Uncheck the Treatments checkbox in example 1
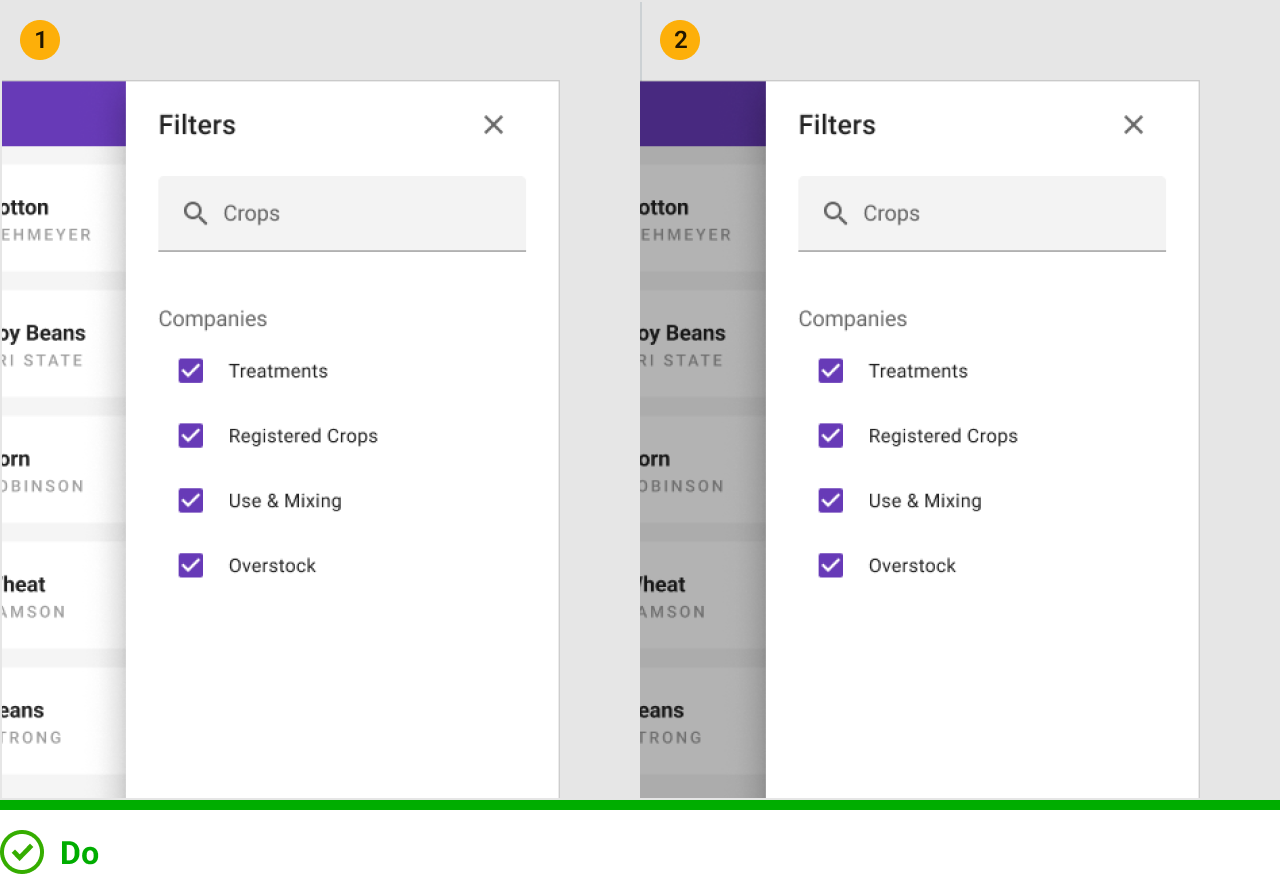The image size is (1280, 890). click(191, 371)
